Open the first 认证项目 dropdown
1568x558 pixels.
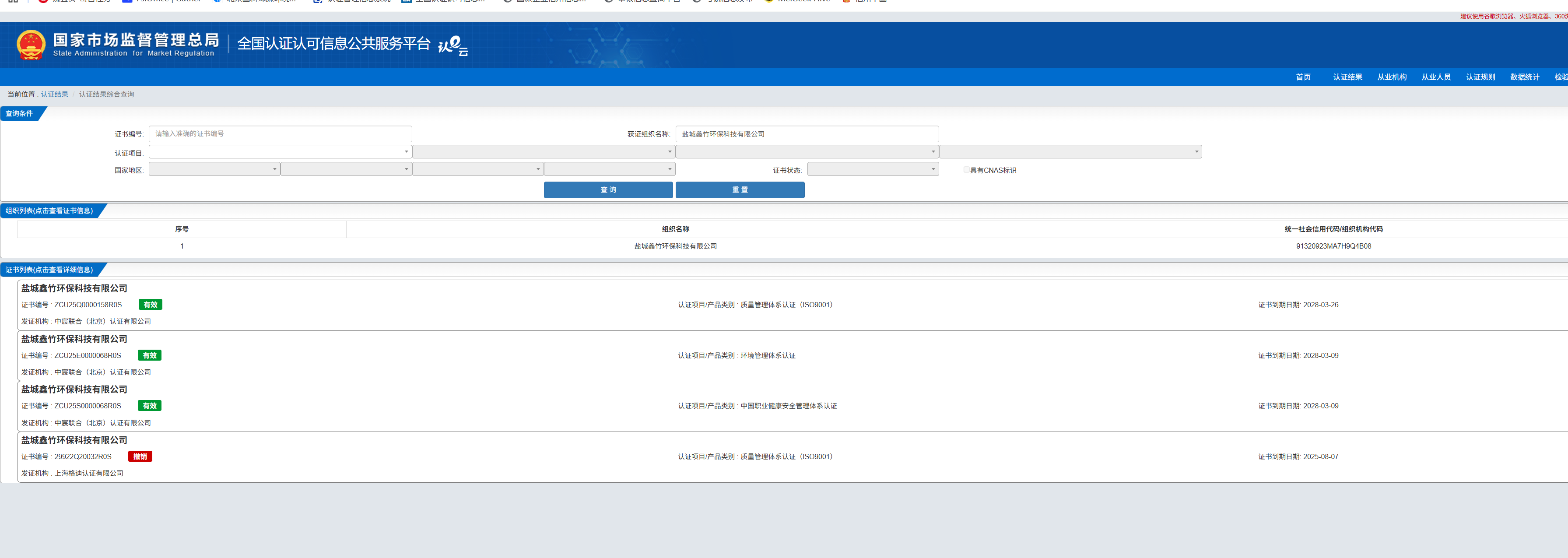(280, 152)
